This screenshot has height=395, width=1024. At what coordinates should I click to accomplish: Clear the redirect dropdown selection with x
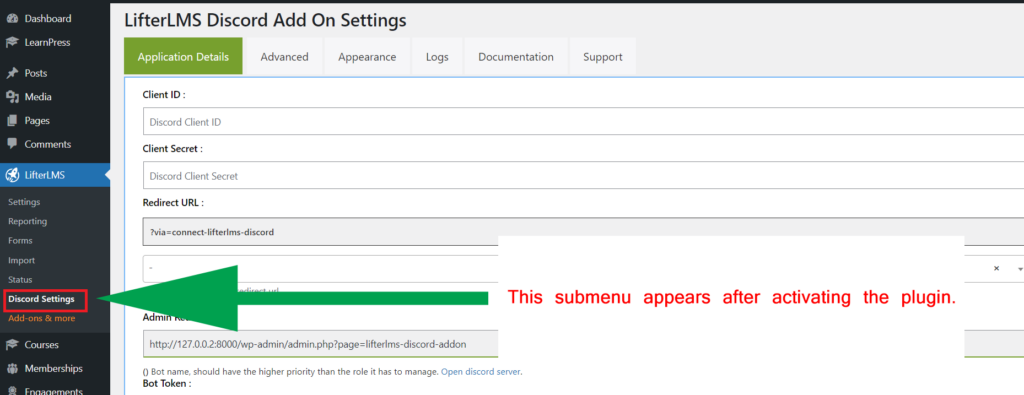point(997,268)
